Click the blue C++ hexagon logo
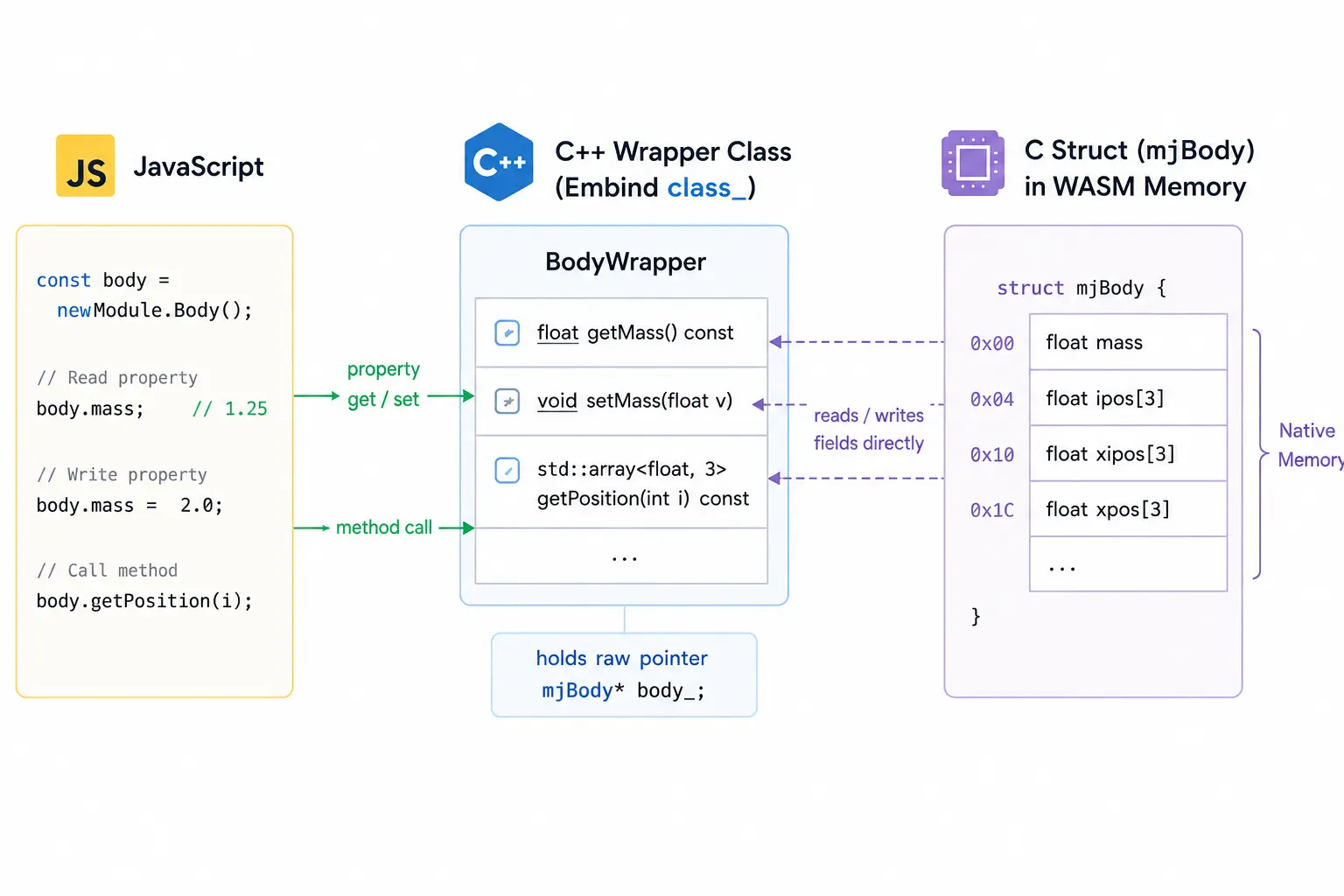This screenshot has height=896, width=1344. click(x=499, y=162)
